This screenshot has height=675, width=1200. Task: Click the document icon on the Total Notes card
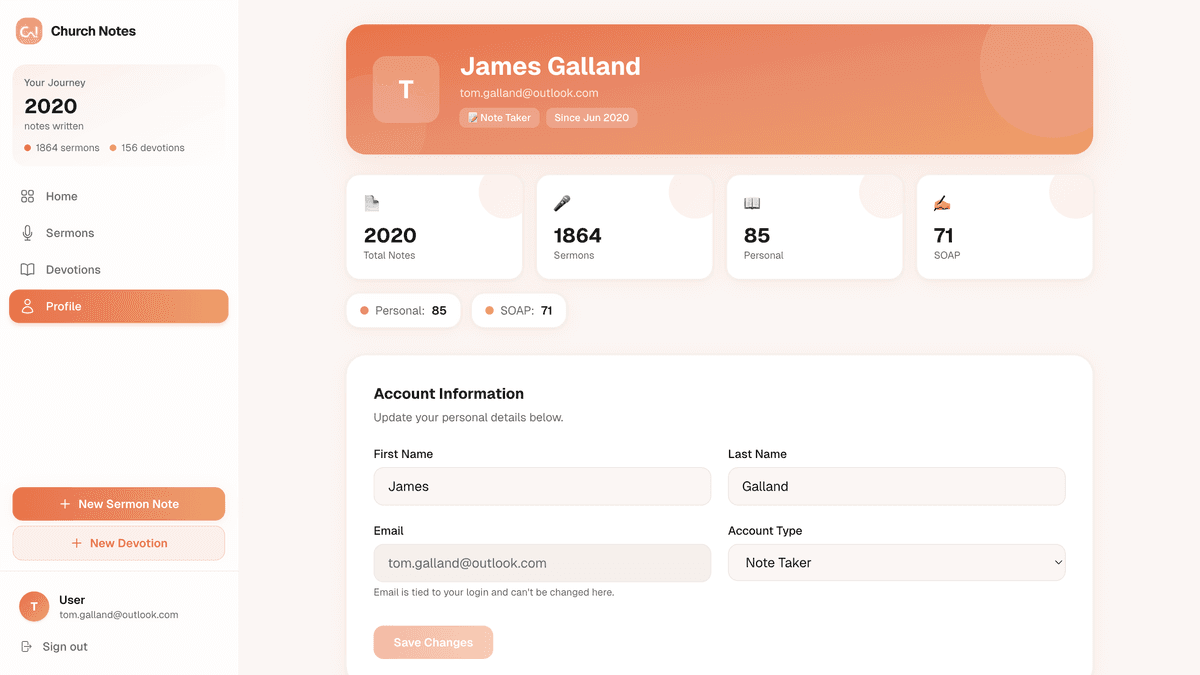click(x=371, y=201)
